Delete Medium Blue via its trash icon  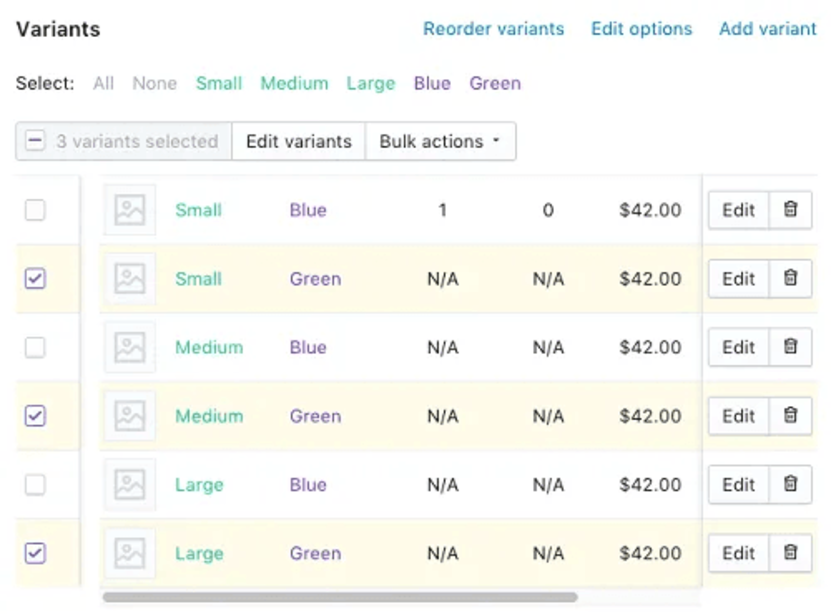(789, 347)
